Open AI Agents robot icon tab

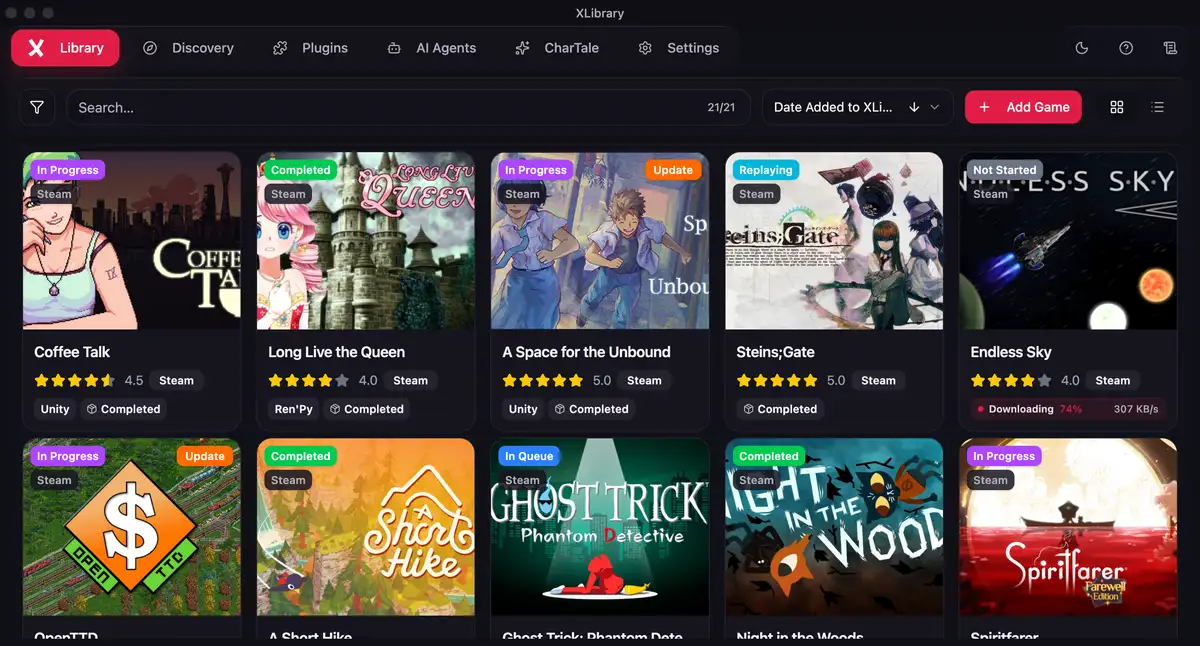click(x=431, y=48)
